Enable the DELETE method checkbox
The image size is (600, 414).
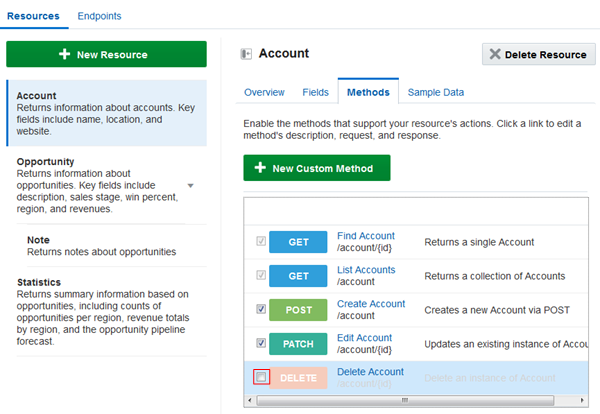coord(261,377)
